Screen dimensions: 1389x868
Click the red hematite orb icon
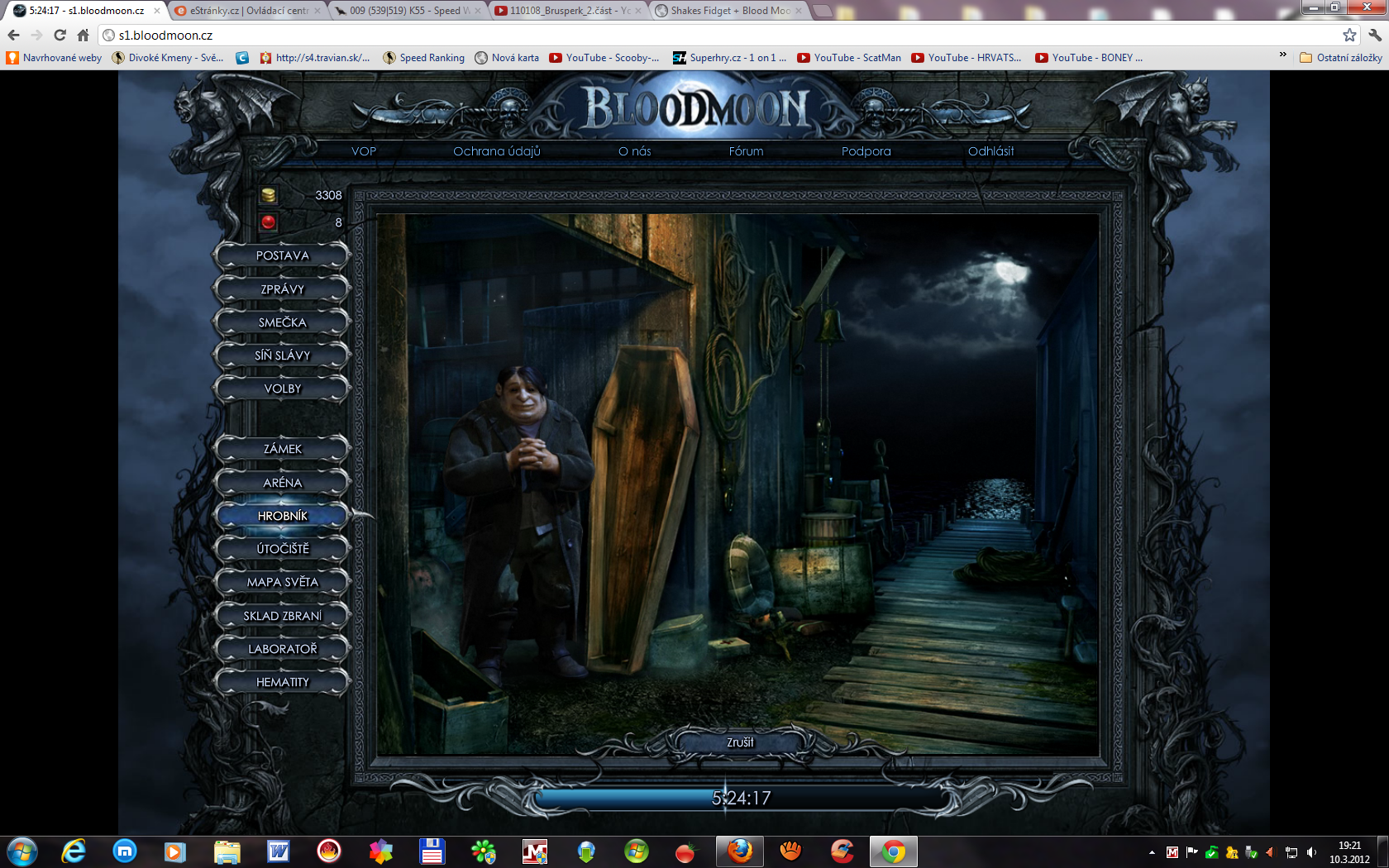coord(269,222)
